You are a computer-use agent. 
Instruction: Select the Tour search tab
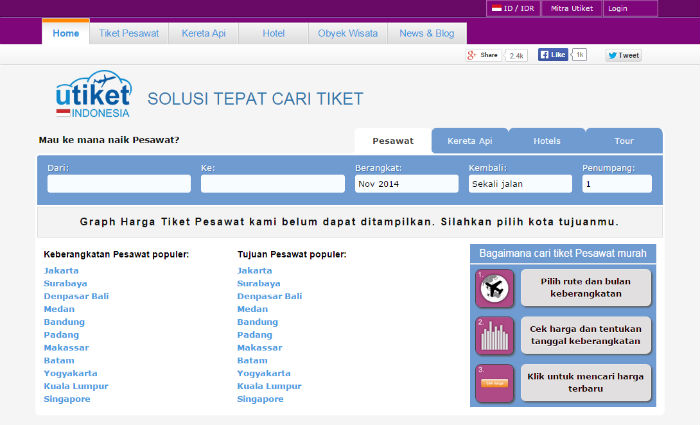pyautogui.click(x=624, y=141)
